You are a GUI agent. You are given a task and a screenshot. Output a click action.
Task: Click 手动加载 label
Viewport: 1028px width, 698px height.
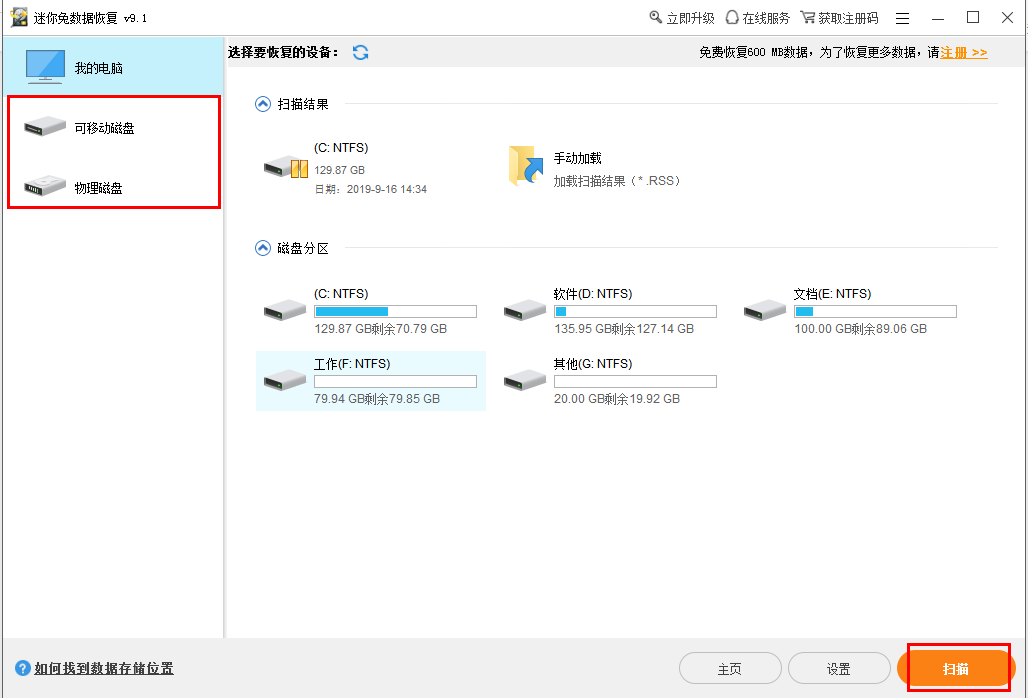click(x=577, y=158)
